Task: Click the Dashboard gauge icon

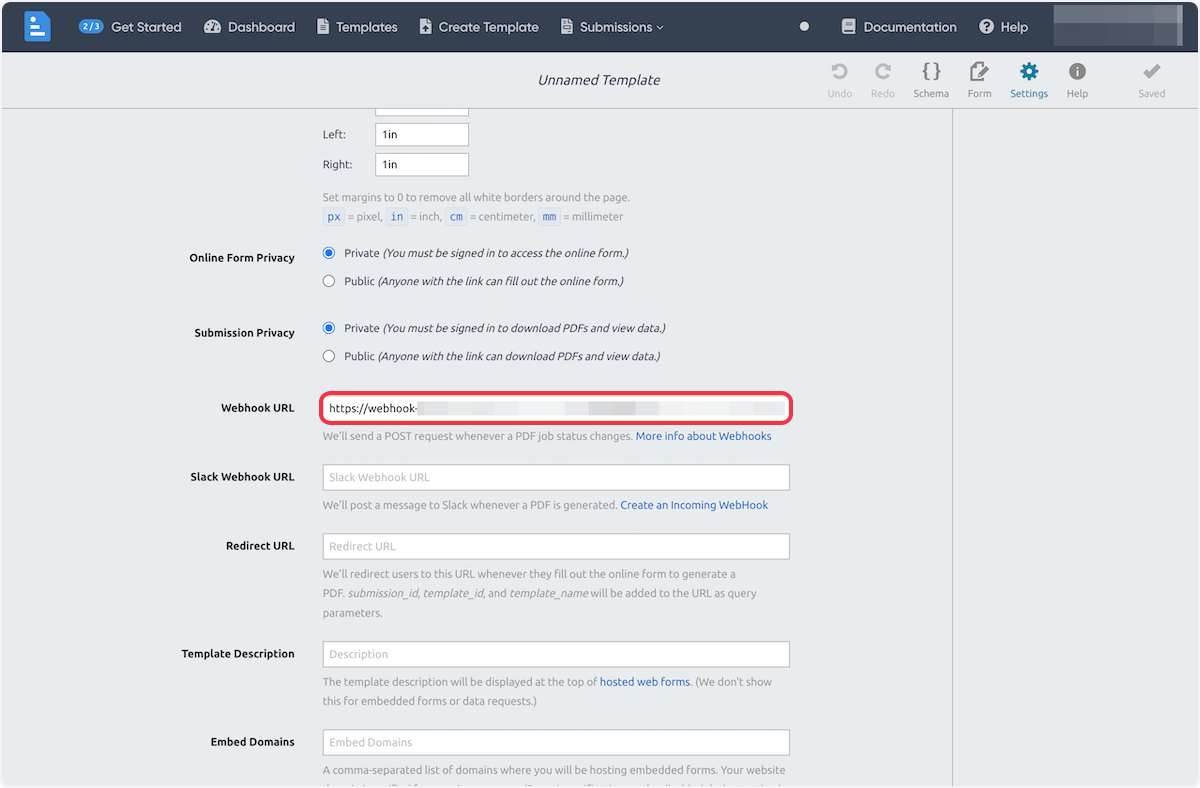Action: pos(212,27)
